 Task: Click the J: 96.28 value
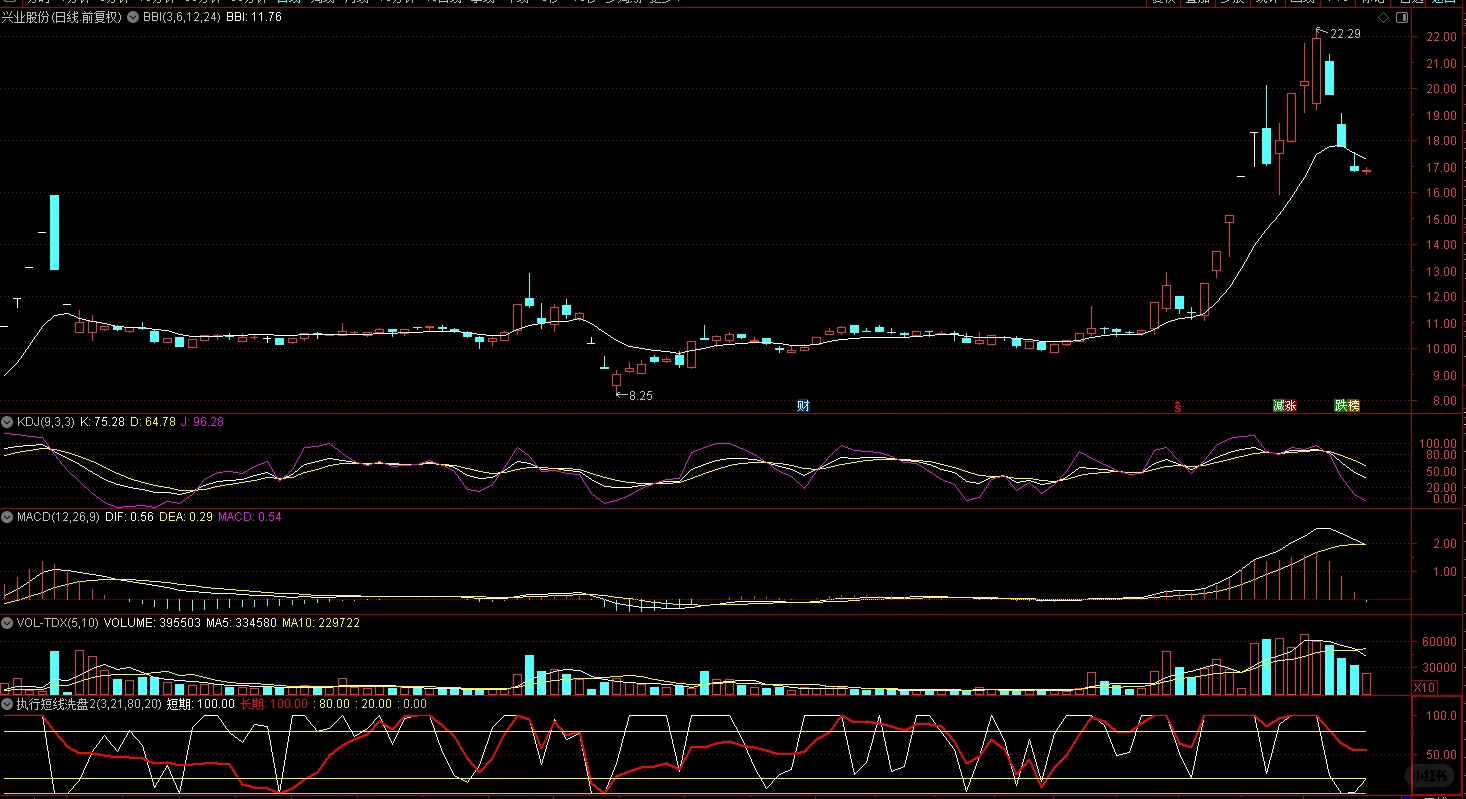point(202,422)
